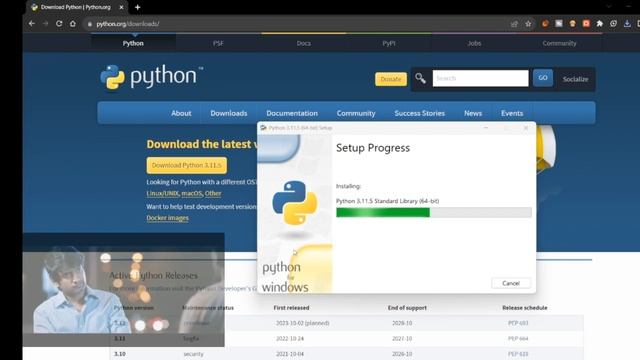Image resolution: width=640 pixels, height=360 pixels.
Task: Open the News menu
Action: (473, 113)
